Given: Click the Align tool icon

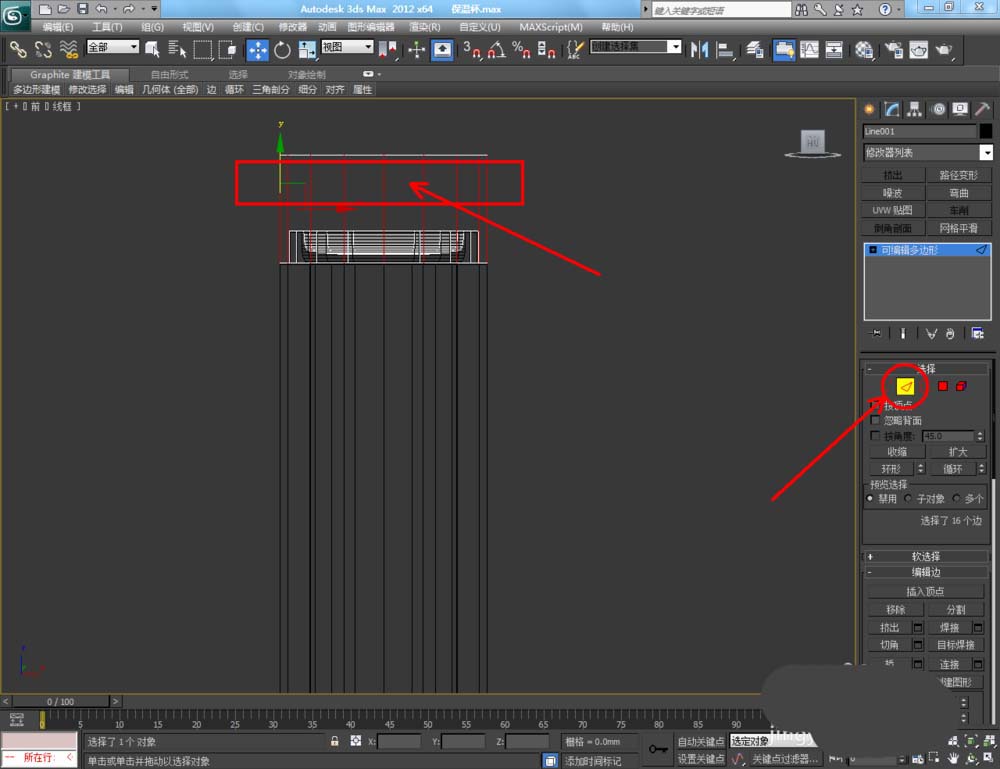Looking at the screenshot, I should click(x=724, y=50).
